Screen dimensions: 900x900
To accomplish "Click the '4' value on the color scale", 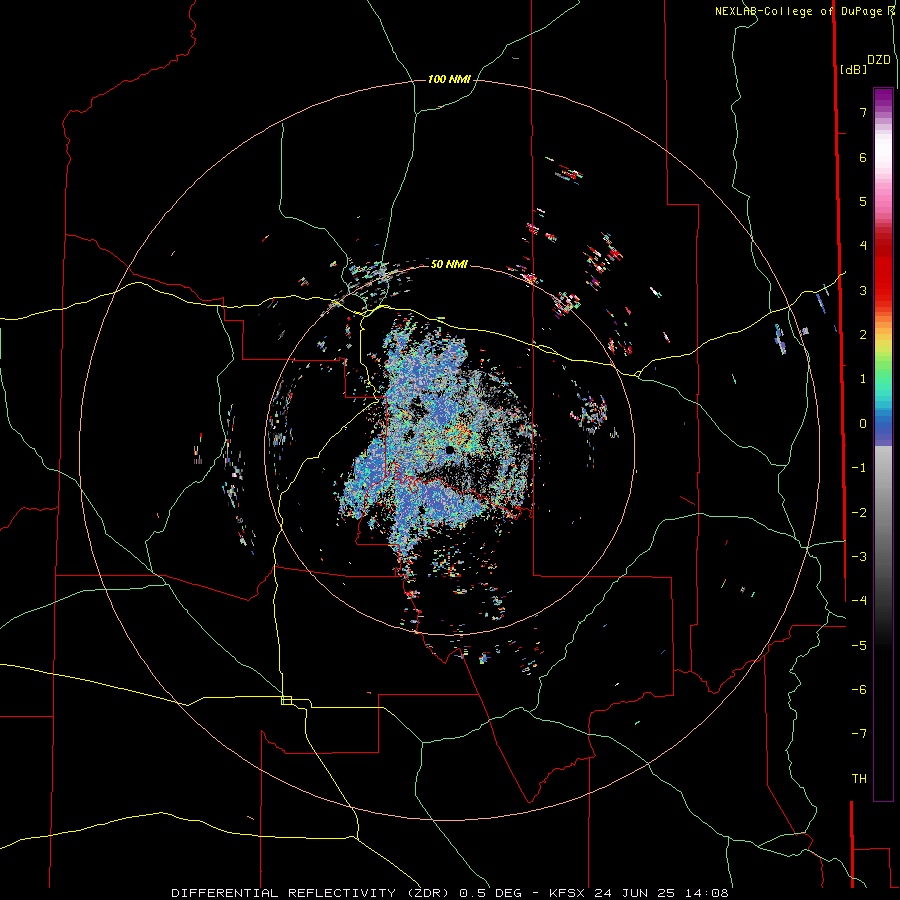I will tap(863, 246).
